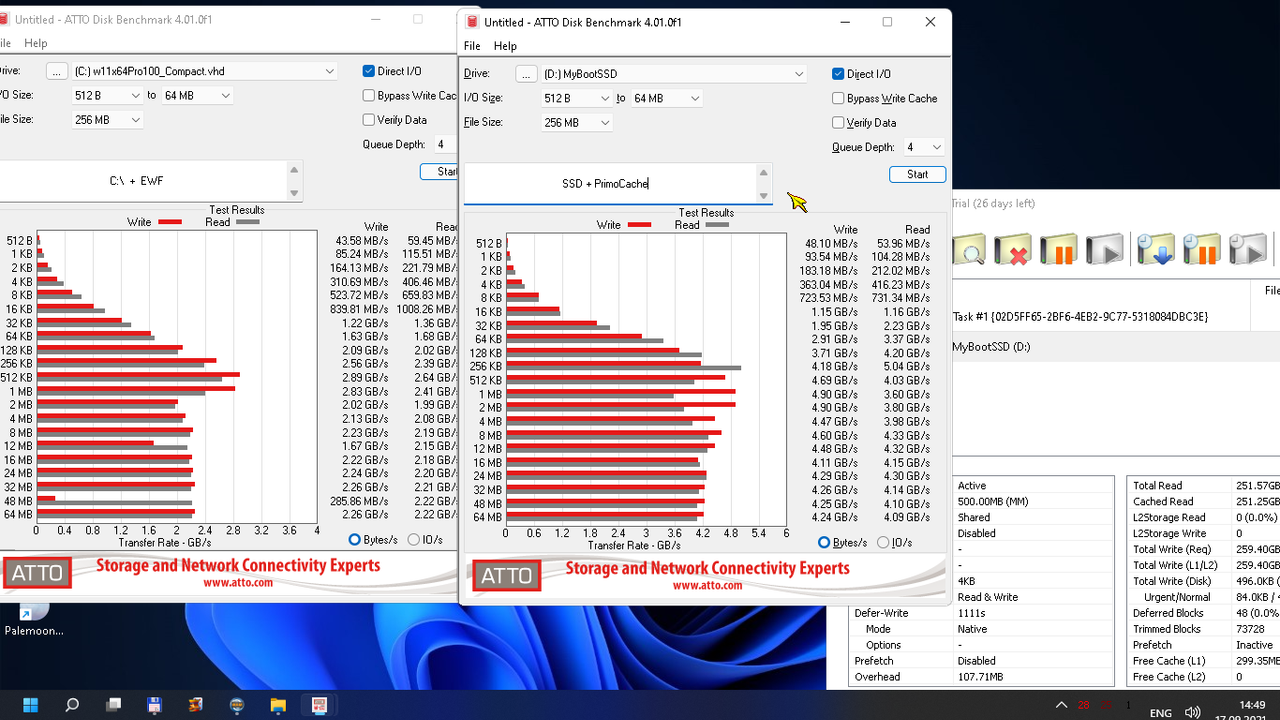This screenshot has width=1280, height=720.
Task: Open 512 B I/O size dropdown in back window
Action: 107,95
